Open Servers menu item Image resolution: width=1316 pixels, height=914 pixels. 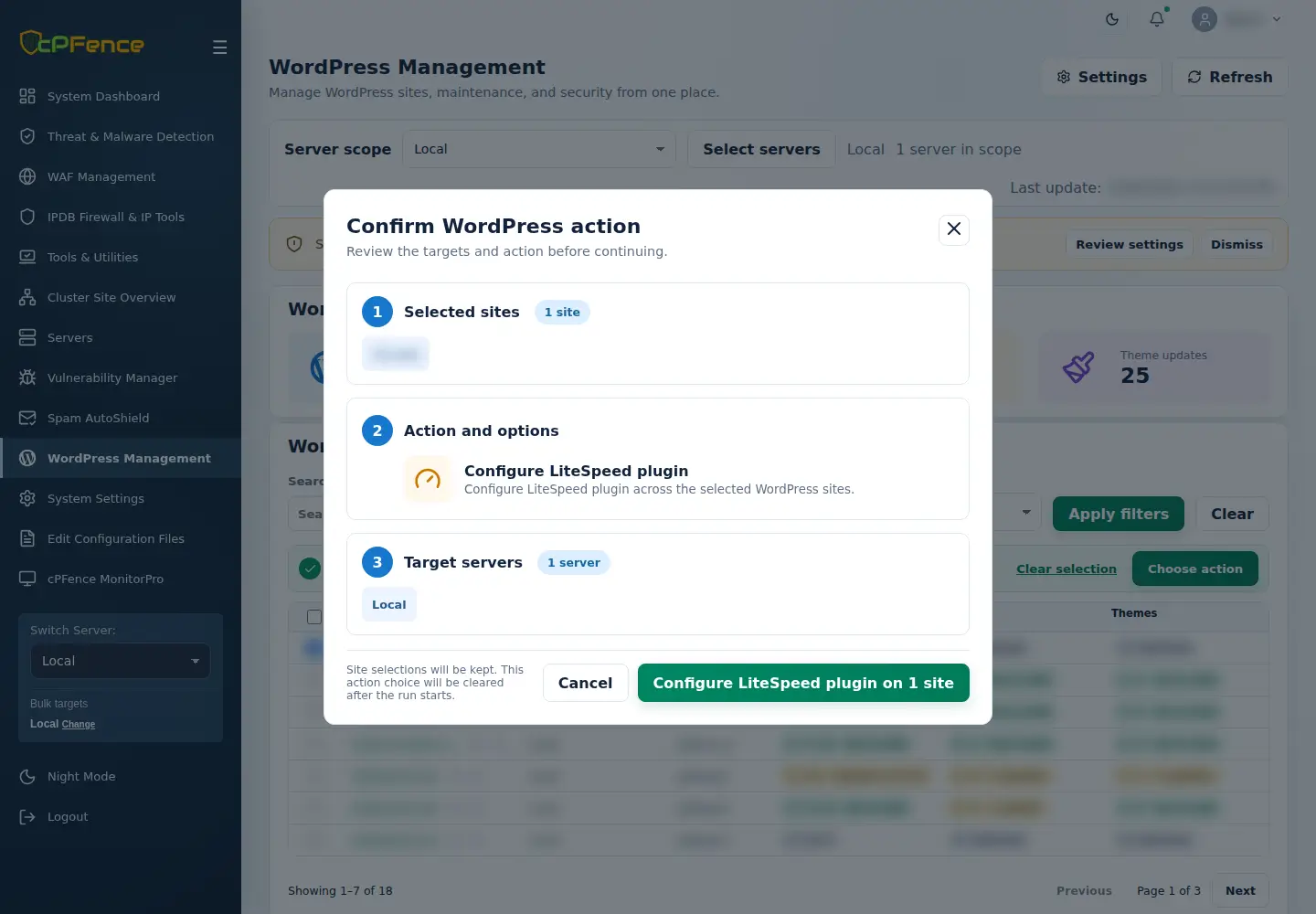(121, 337)
